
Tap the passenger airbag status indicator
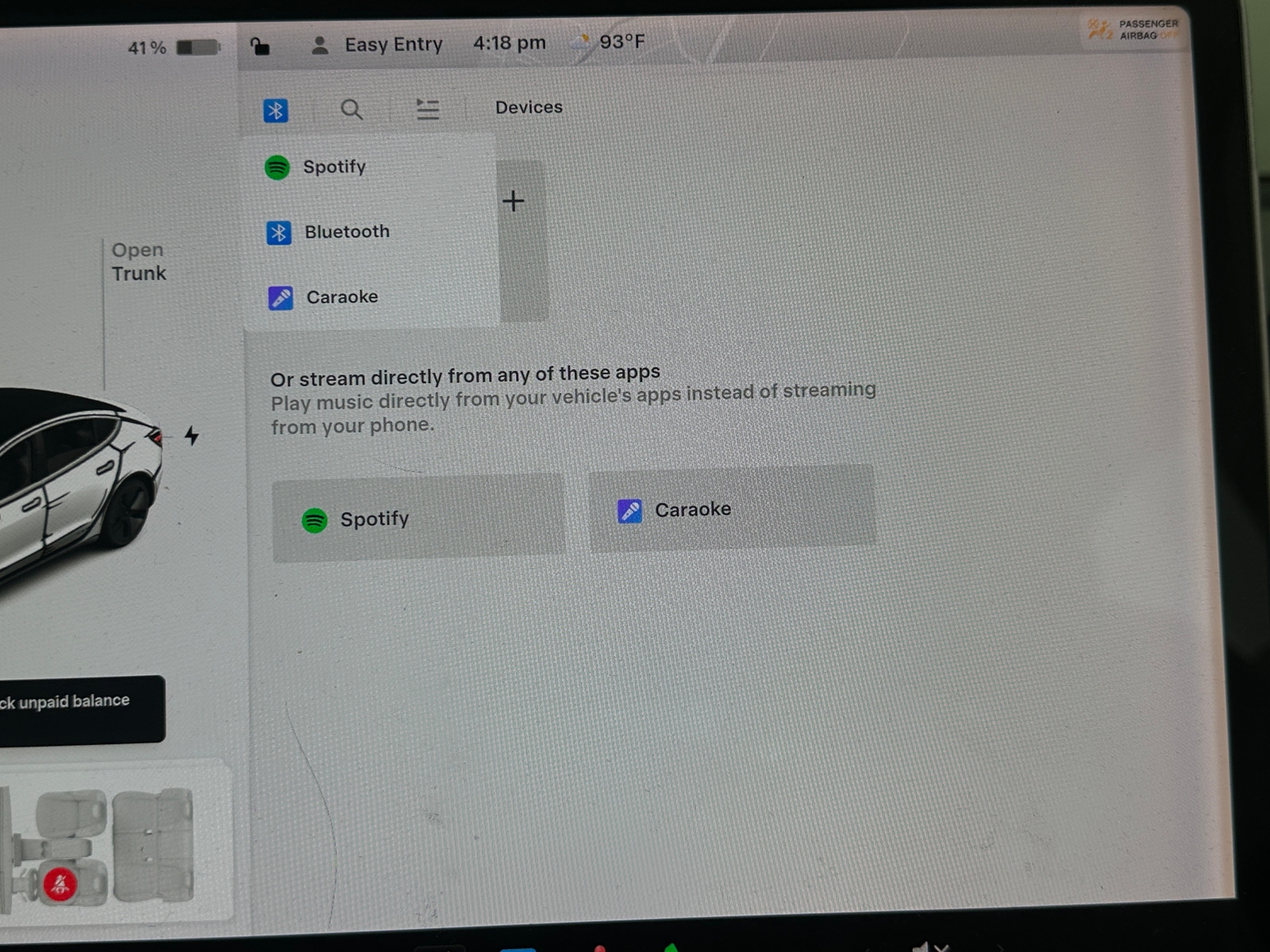tap(1133, 30)
